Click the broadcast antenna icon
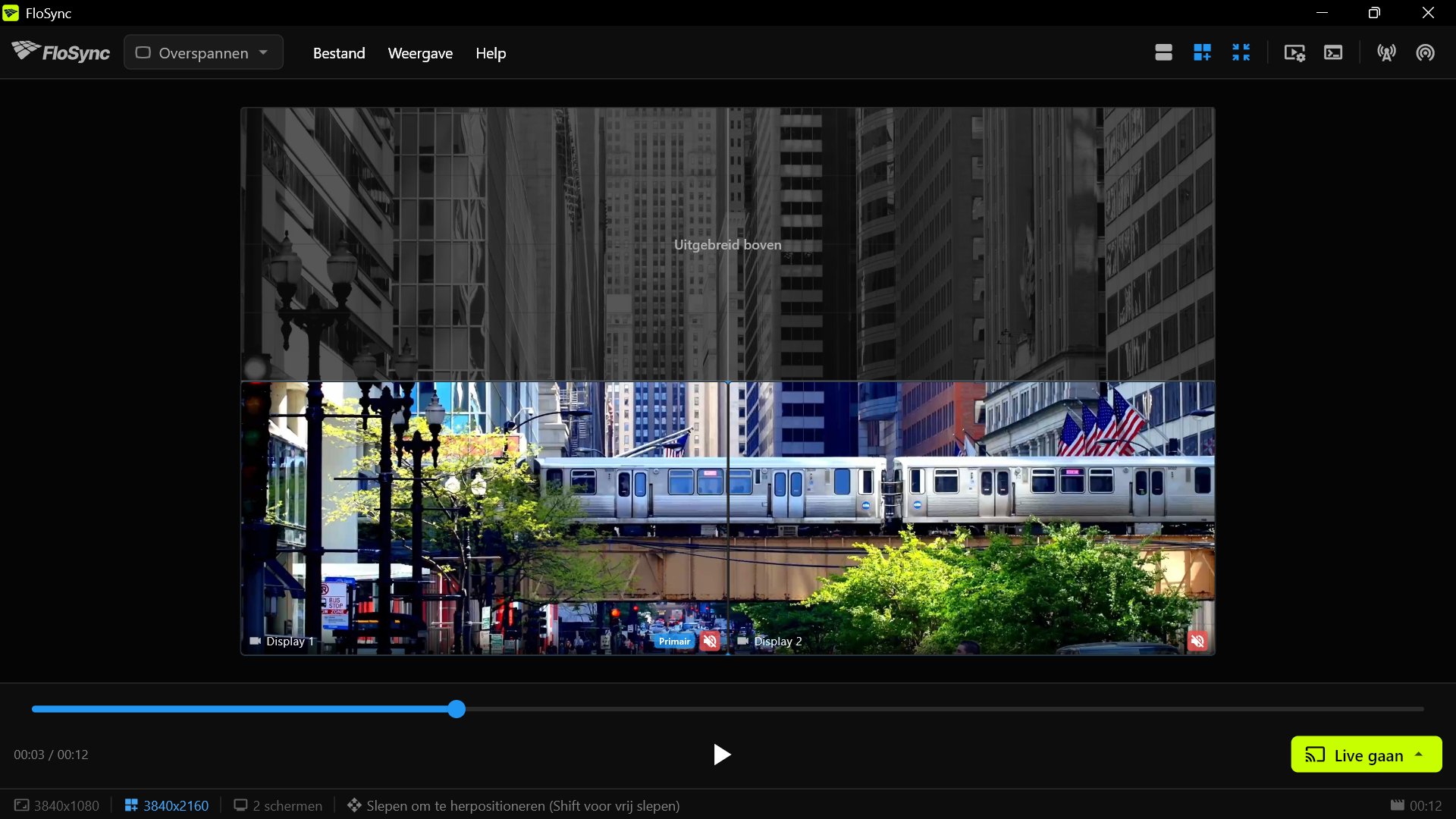 (x=1386, y=52)
